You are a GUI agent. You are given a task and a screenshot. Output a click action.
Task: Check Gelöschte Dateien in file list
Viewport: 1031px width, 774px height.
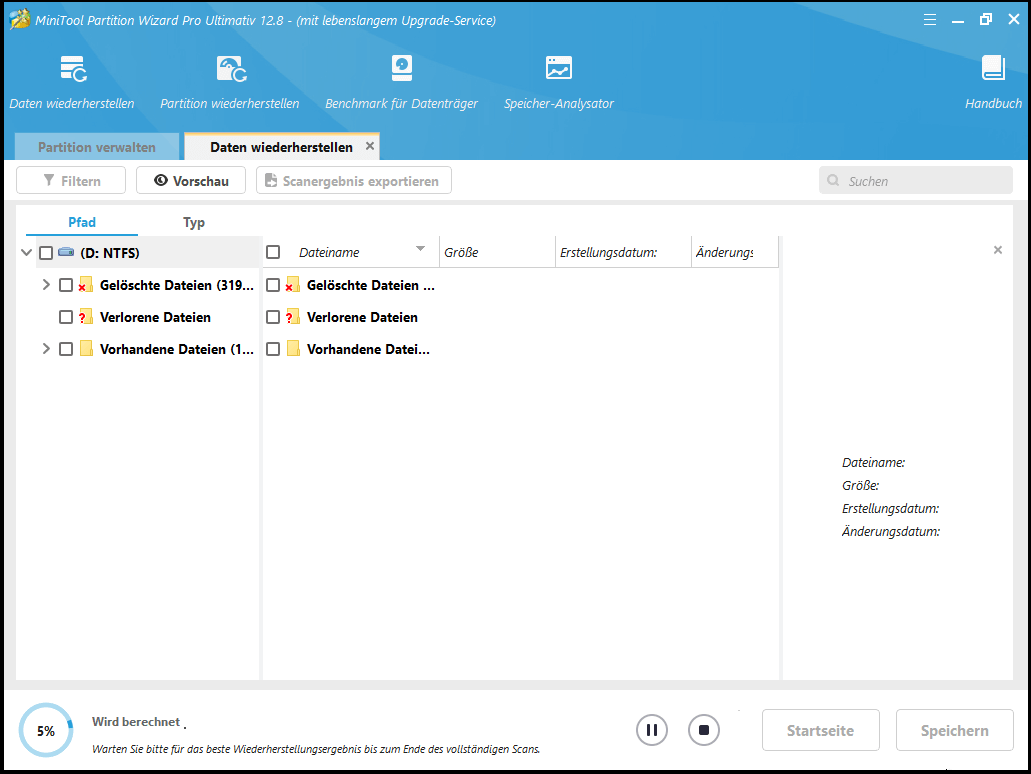[x=273, y=285]
